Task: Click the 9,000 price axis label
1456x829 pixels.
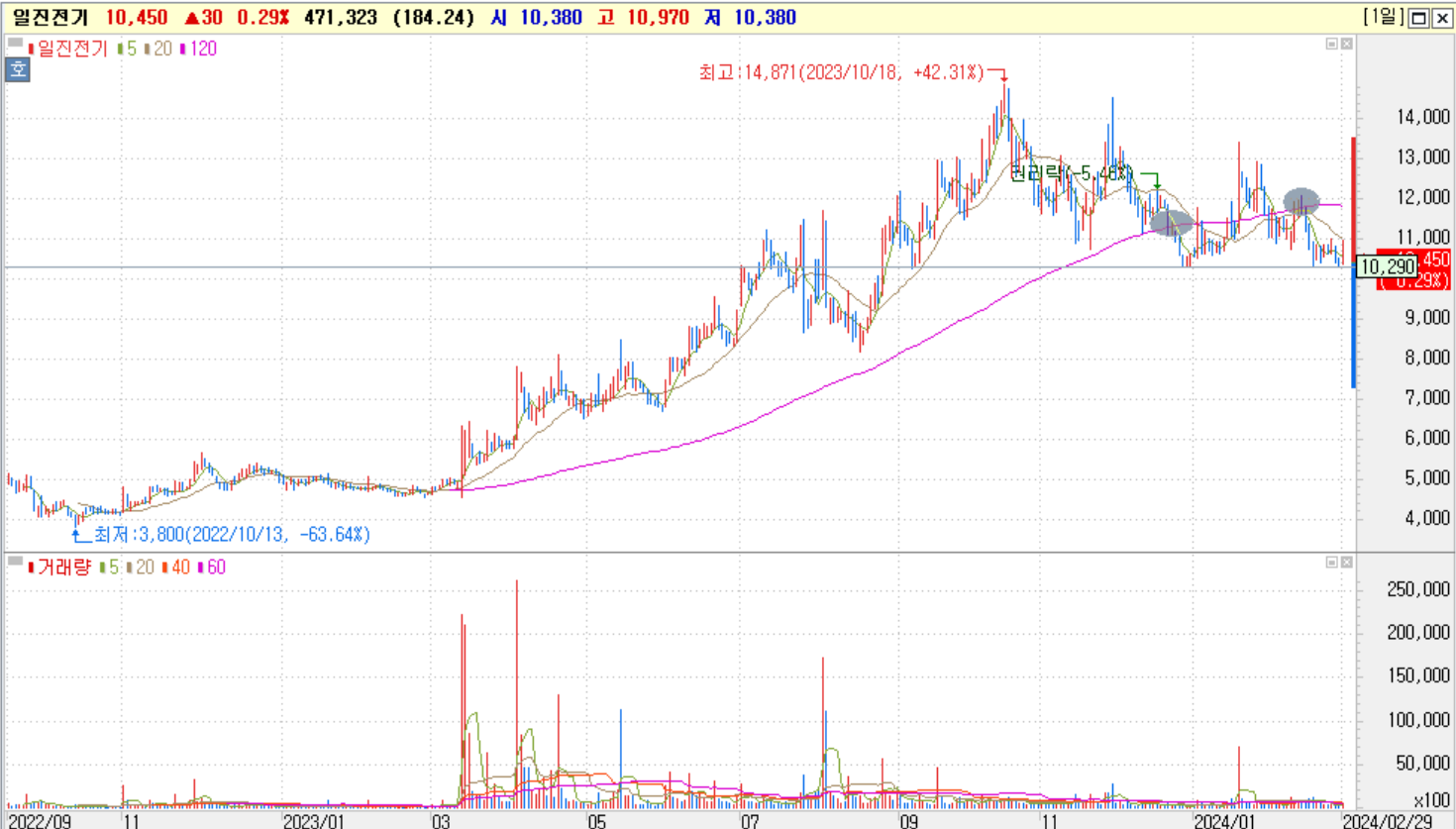Action: [1427, 317]
